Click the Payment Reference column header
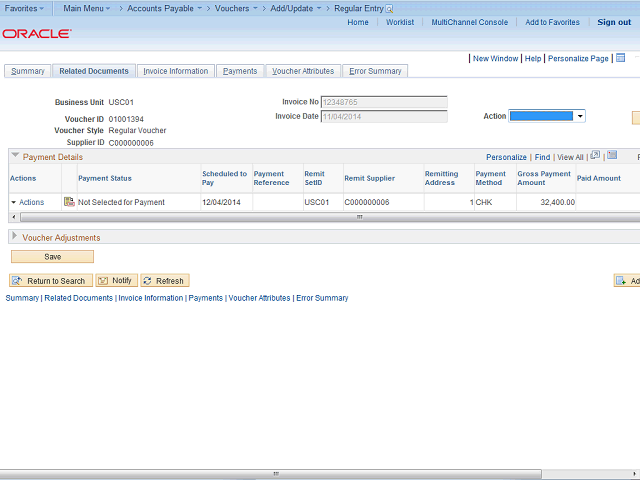The image size is (640, 480). (271, 178)
